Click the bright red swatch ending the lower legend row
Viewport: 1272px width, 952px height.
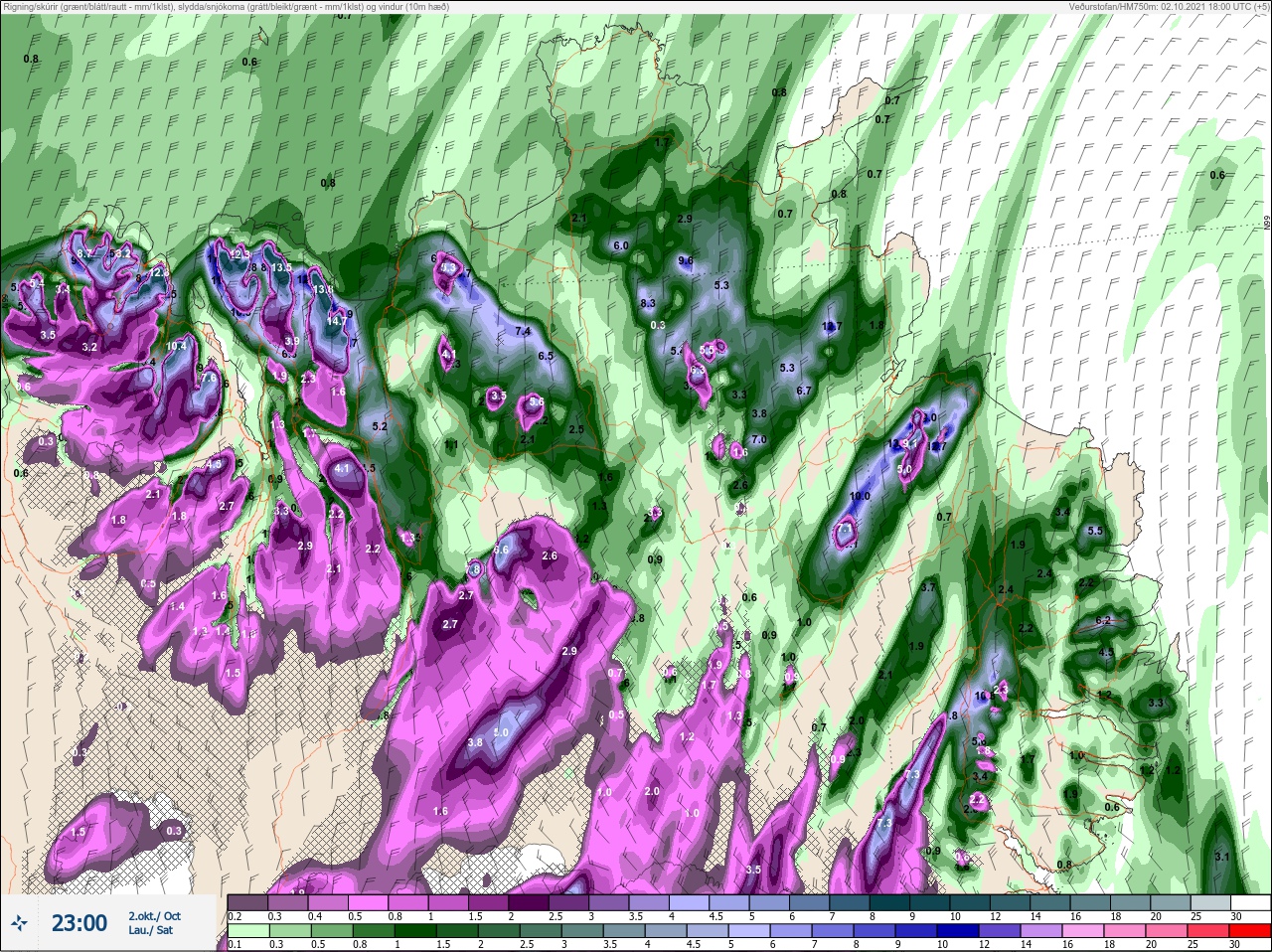(1249, 931)
